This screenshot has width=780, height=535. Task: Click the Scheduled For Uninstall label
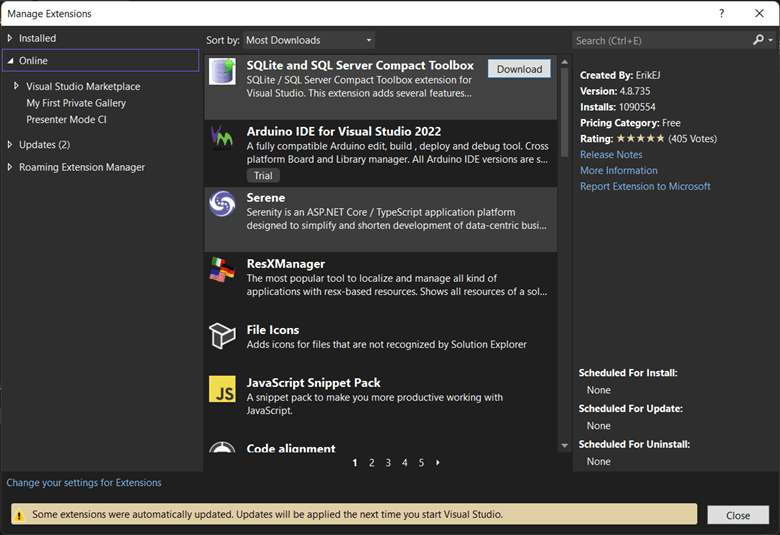[634, 444]
